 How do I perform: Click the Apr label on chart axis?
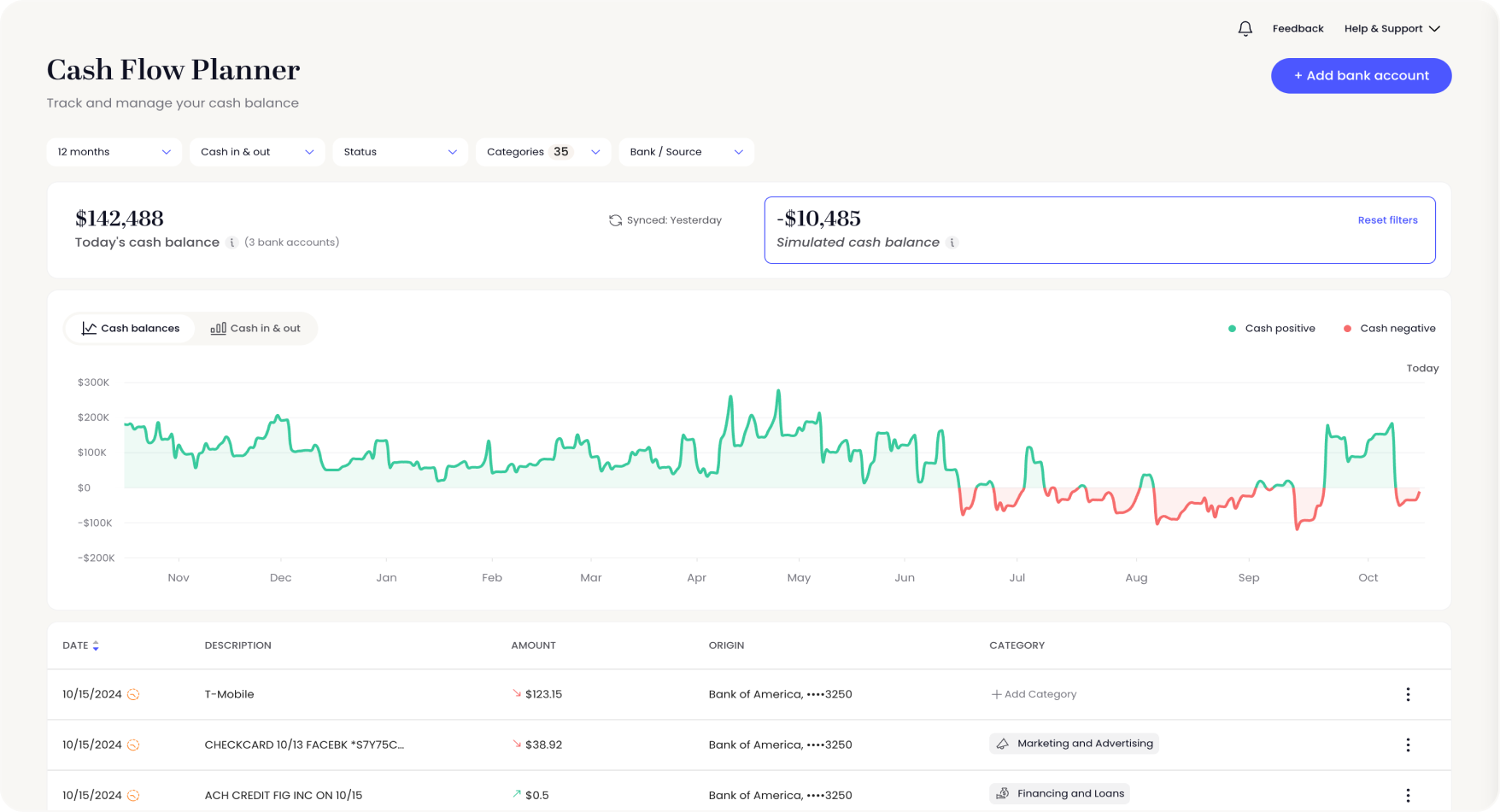coord(696,578)
